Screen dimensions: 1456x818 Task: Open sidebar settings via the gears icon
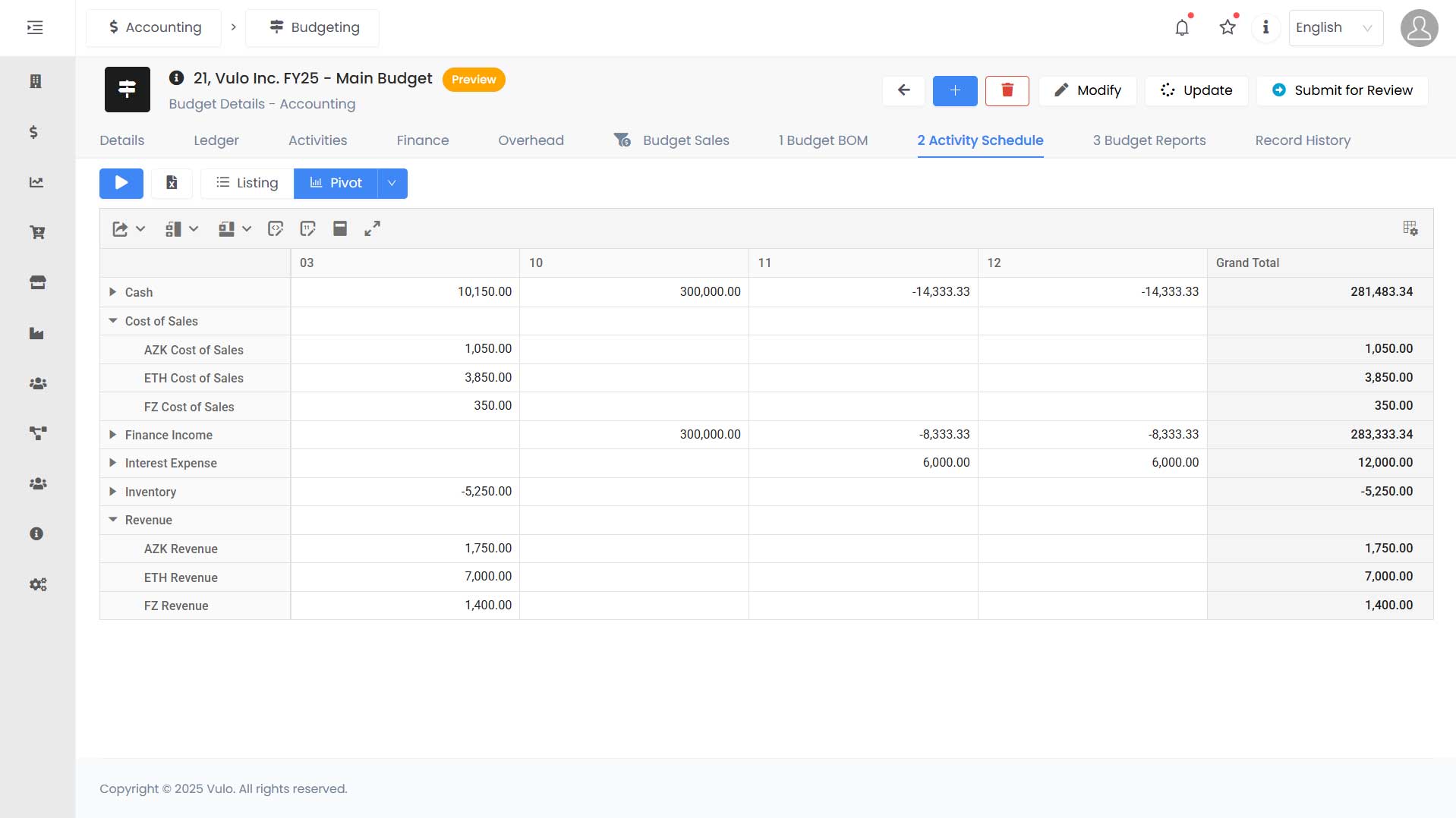point(36,584)
